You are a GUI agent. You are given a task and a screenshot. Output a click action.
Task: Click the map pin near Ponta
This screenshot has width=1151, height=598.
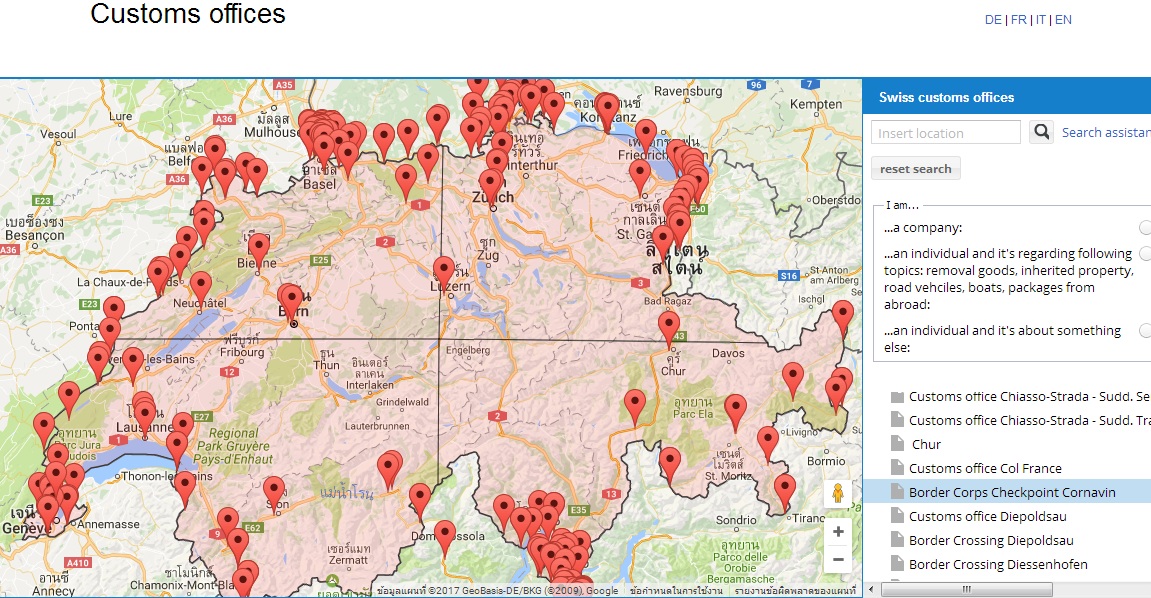(x=109, y=335)
